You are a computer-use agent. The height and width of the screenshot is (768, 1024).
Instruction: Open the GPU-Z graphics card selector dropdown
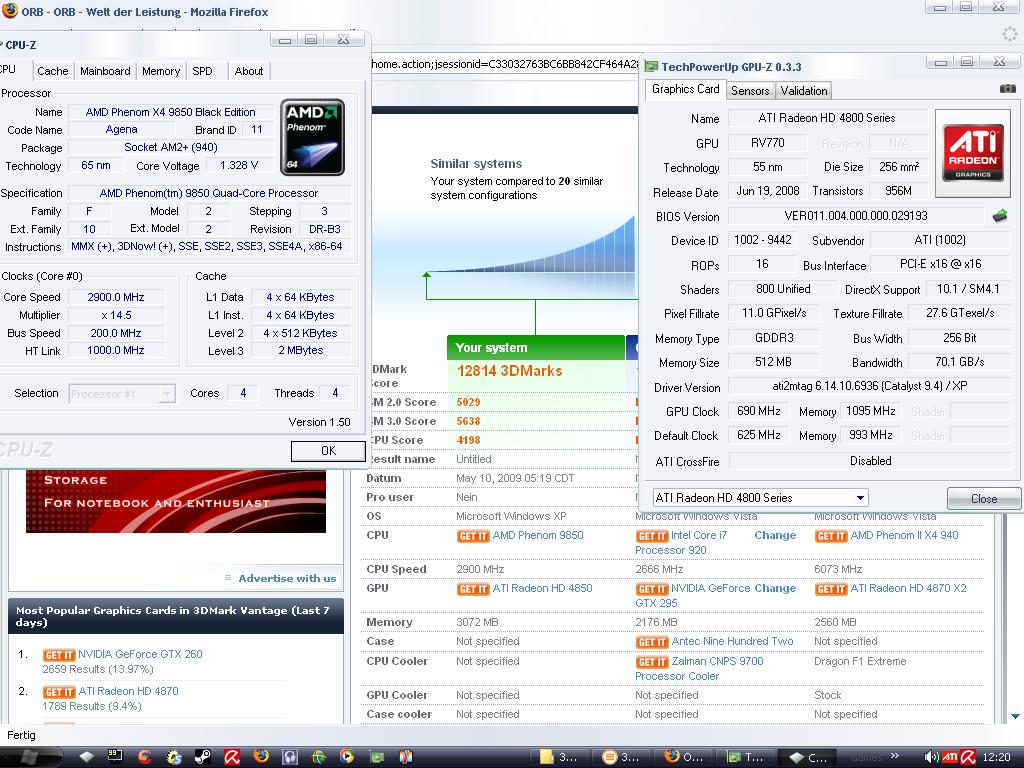tap(761, 498)
